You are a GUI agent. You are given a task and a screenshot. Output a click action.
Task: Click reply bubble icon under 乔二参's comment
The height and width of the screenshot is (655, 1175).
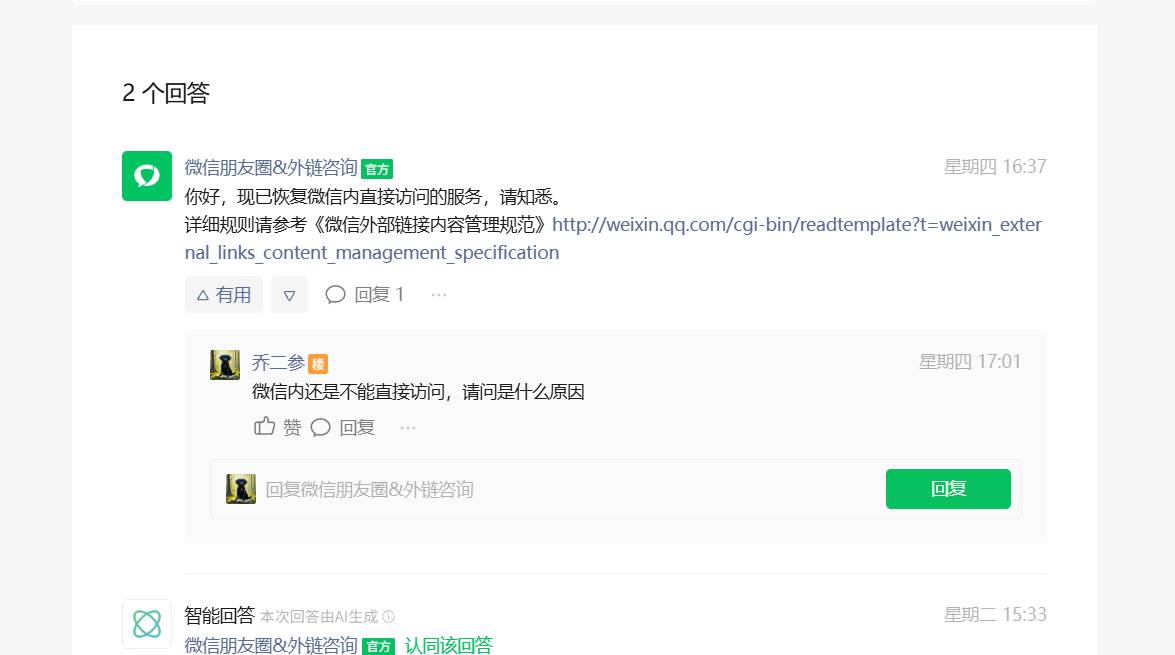321,427
